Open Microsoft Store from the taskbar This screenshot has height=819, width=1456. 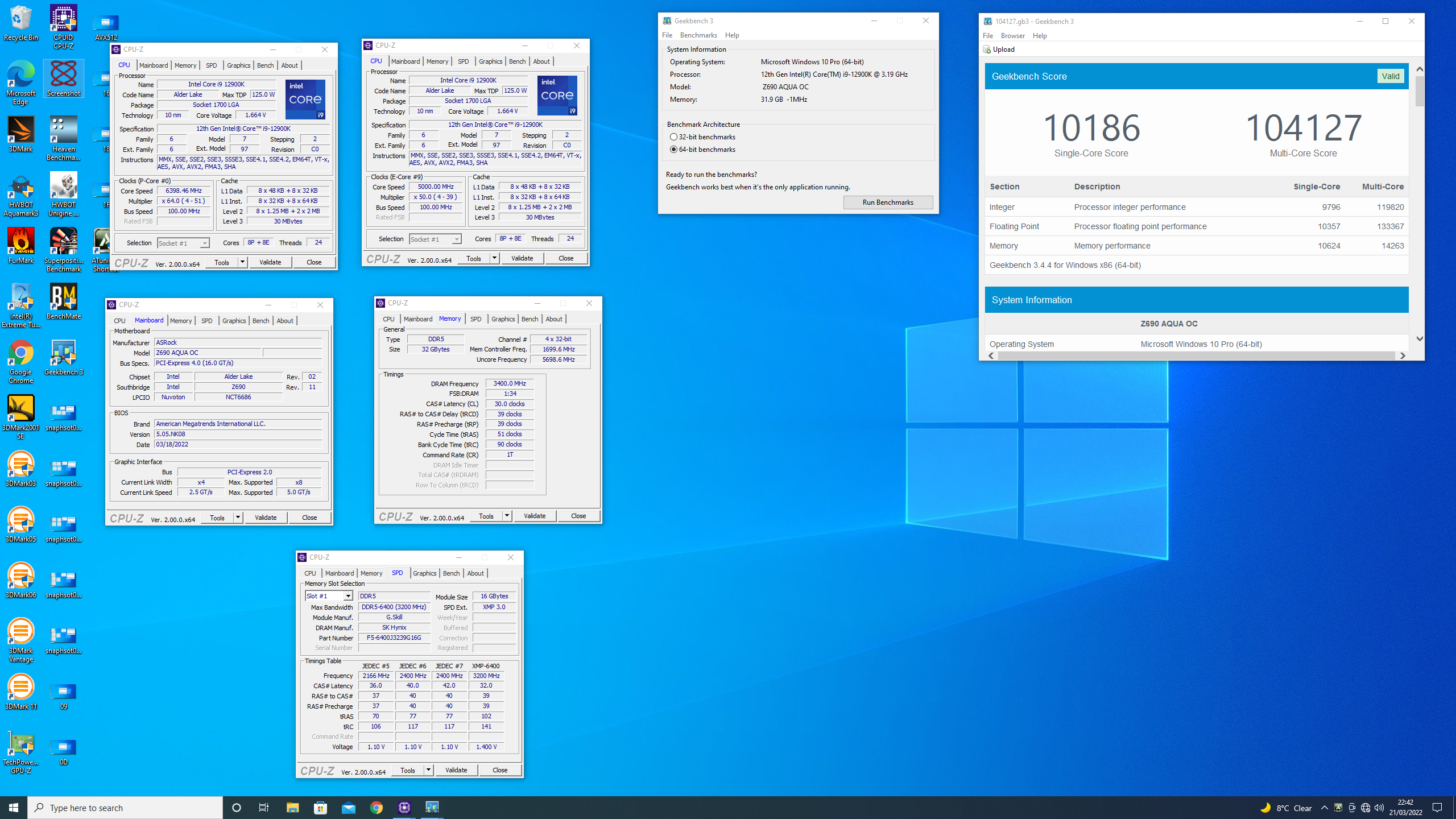(x=320, y=808)
